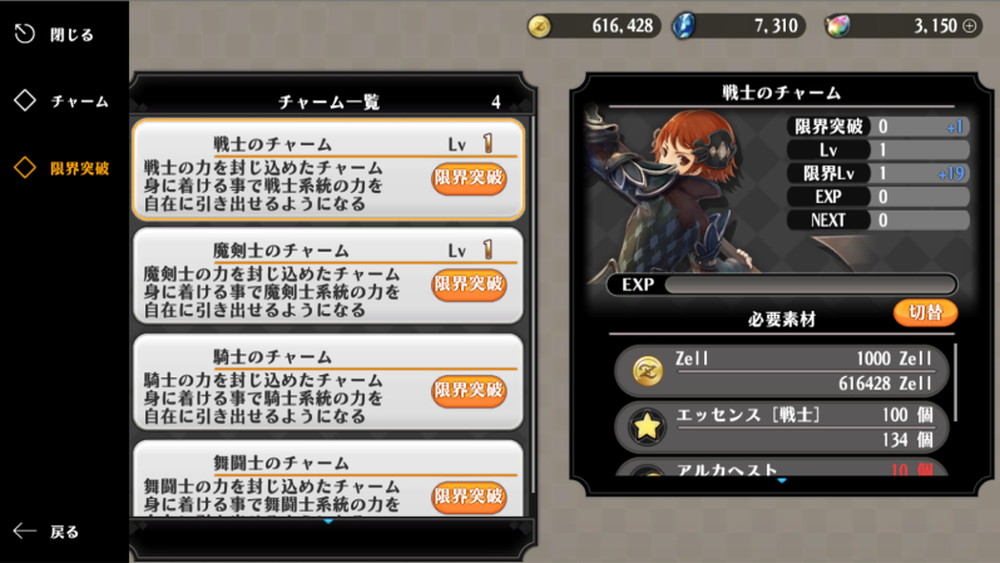Click the star icon for エッセンス [戦士]
Viewport: 1000px width, 563px height.
click(647, 427)
